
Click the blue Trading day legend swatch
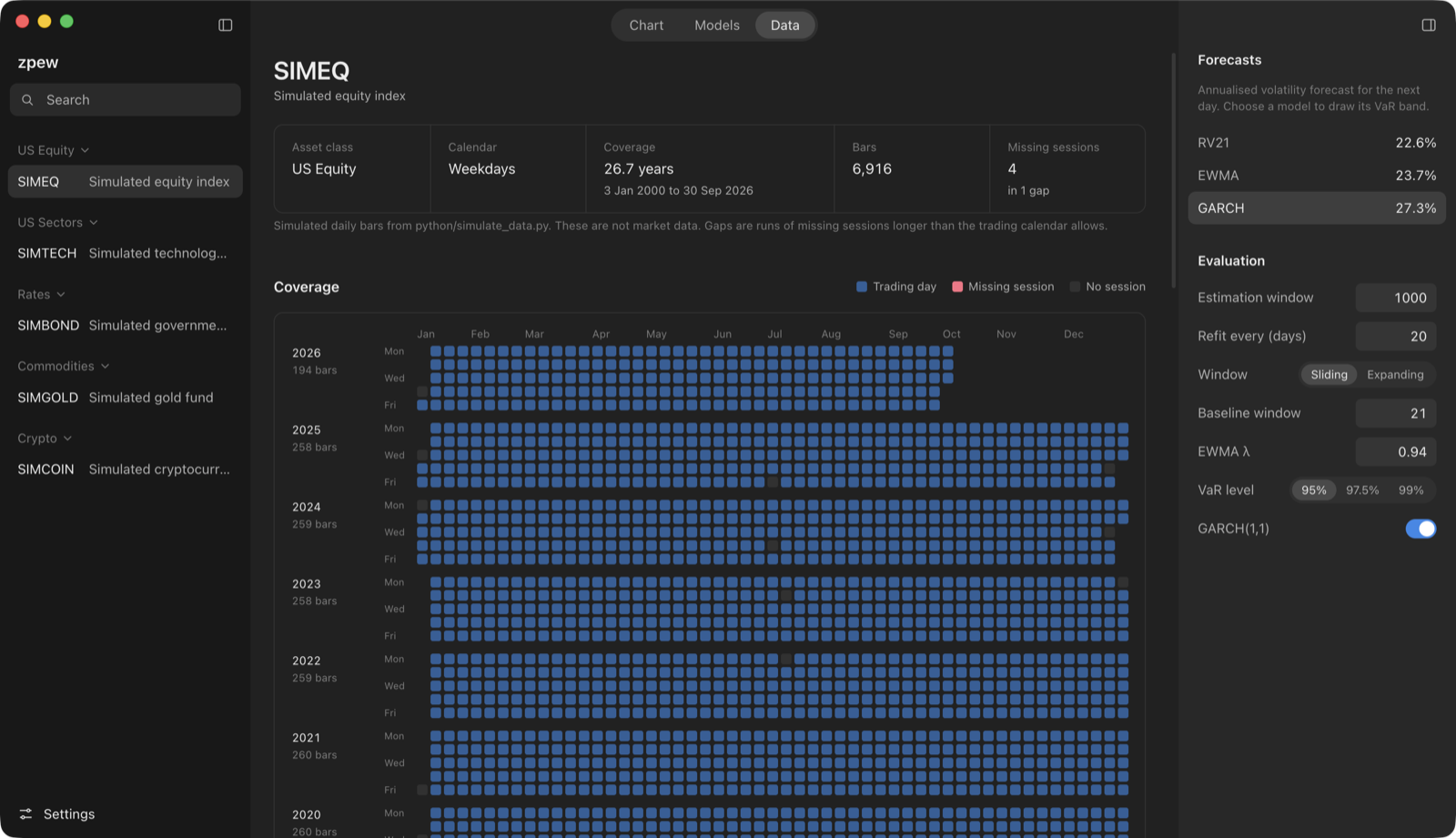pyautogui.click(x=862, y=287)
